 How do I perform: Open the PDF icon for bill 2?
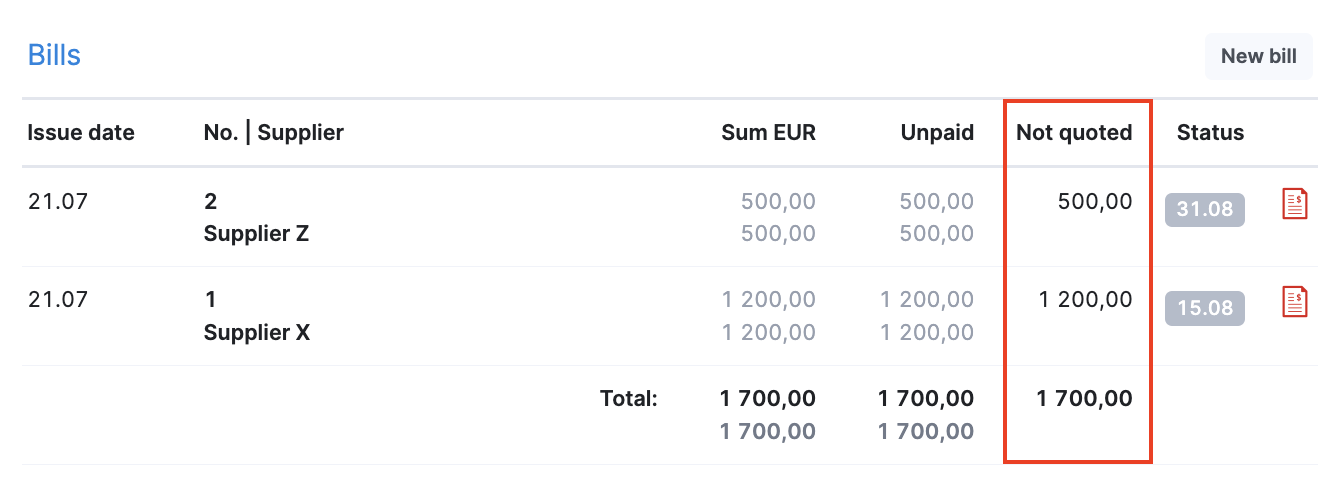click(x=1295, y=204)
